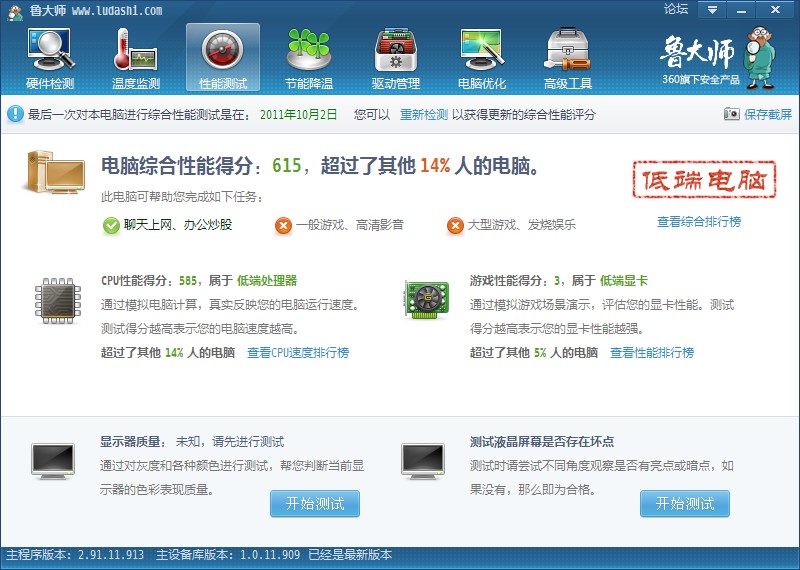Click the green graphics card icon
800x570 pixels.
pos(427,299)
